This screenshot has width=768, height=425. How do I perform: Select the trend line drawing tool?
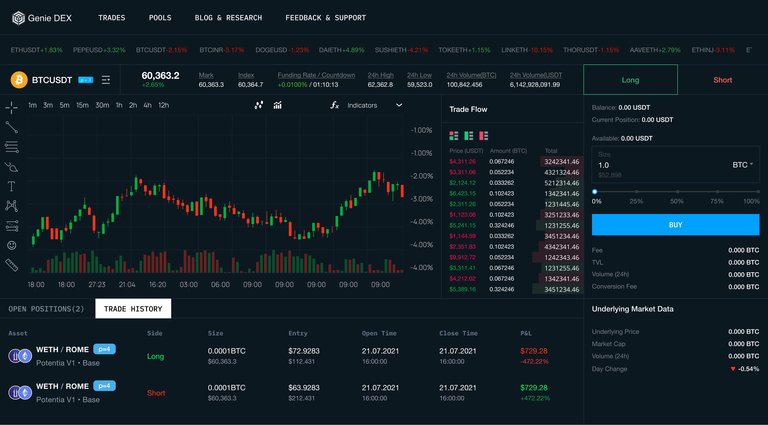click(x=12, y=127)
